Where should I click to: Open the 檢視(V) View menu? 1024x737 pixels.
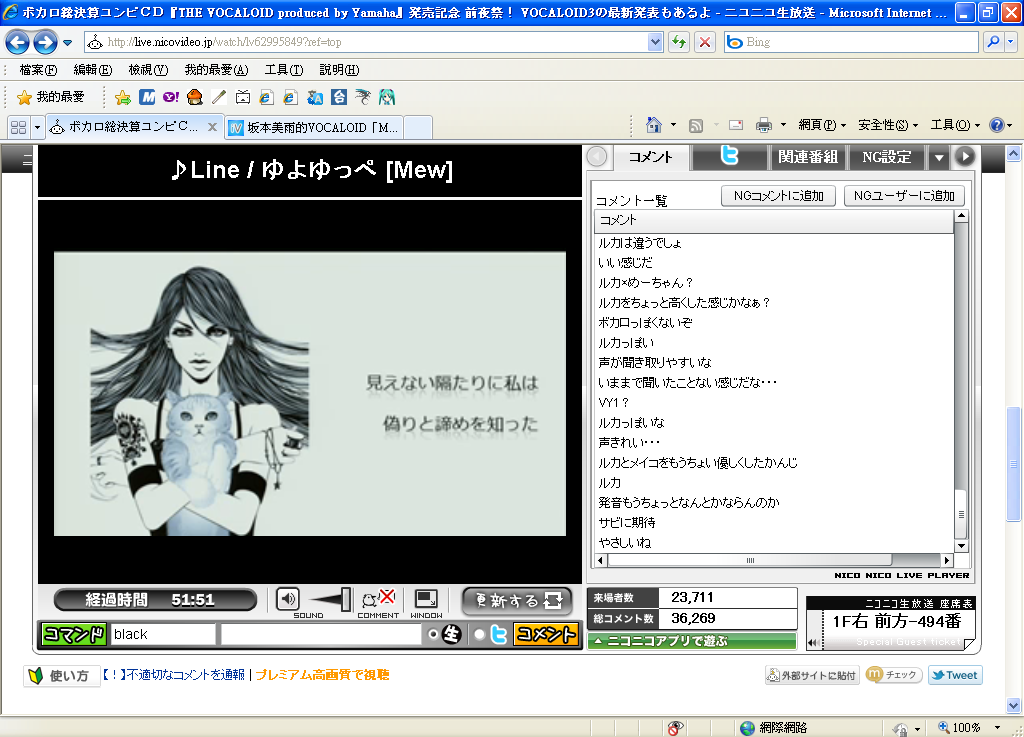[x=148, y=70]
